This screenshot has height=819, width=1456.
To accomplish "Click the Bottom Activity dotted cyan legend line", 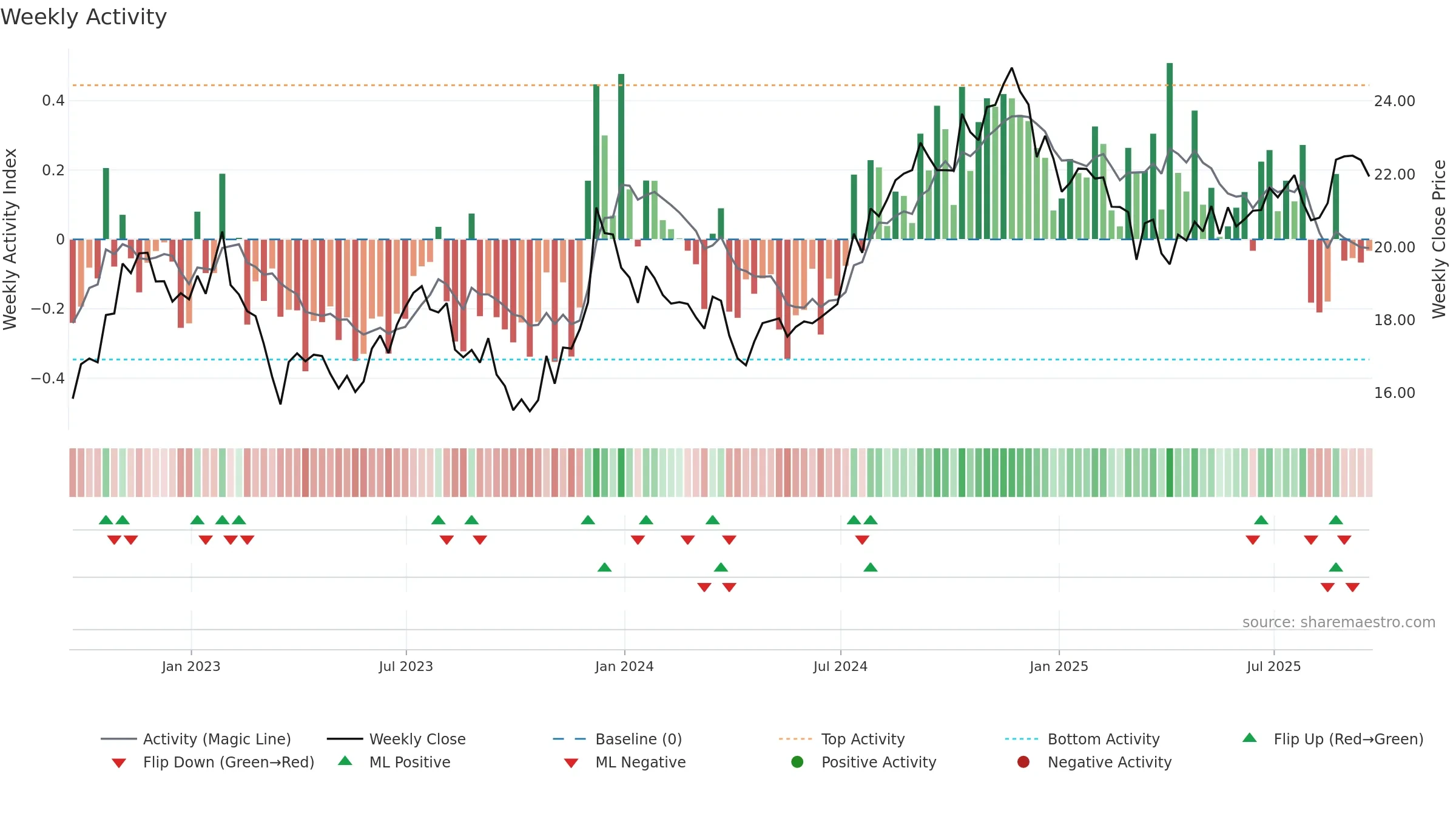I will coord(1022,739).
